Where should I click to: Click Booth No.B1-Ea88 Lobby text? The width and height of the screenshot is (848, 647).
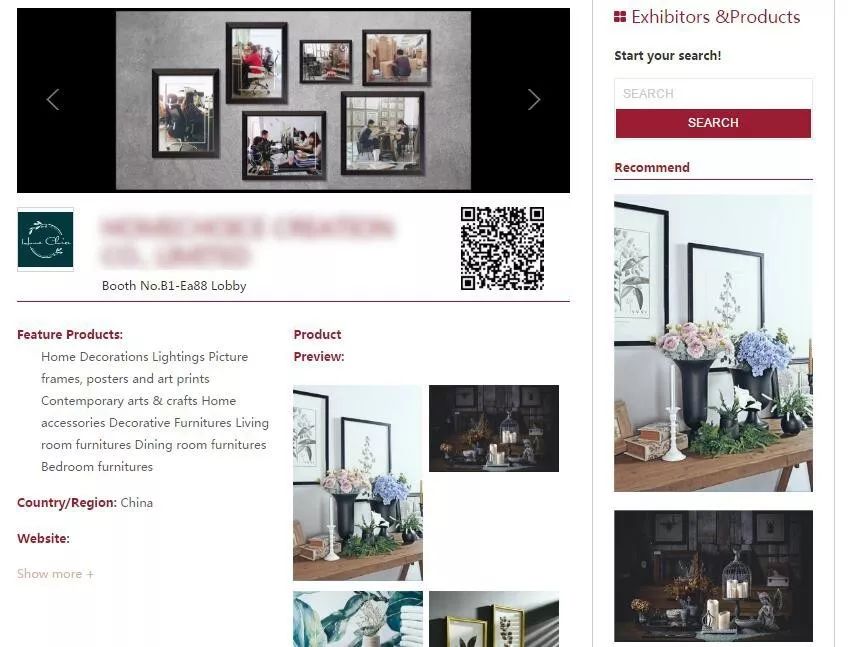pos(174,286)
